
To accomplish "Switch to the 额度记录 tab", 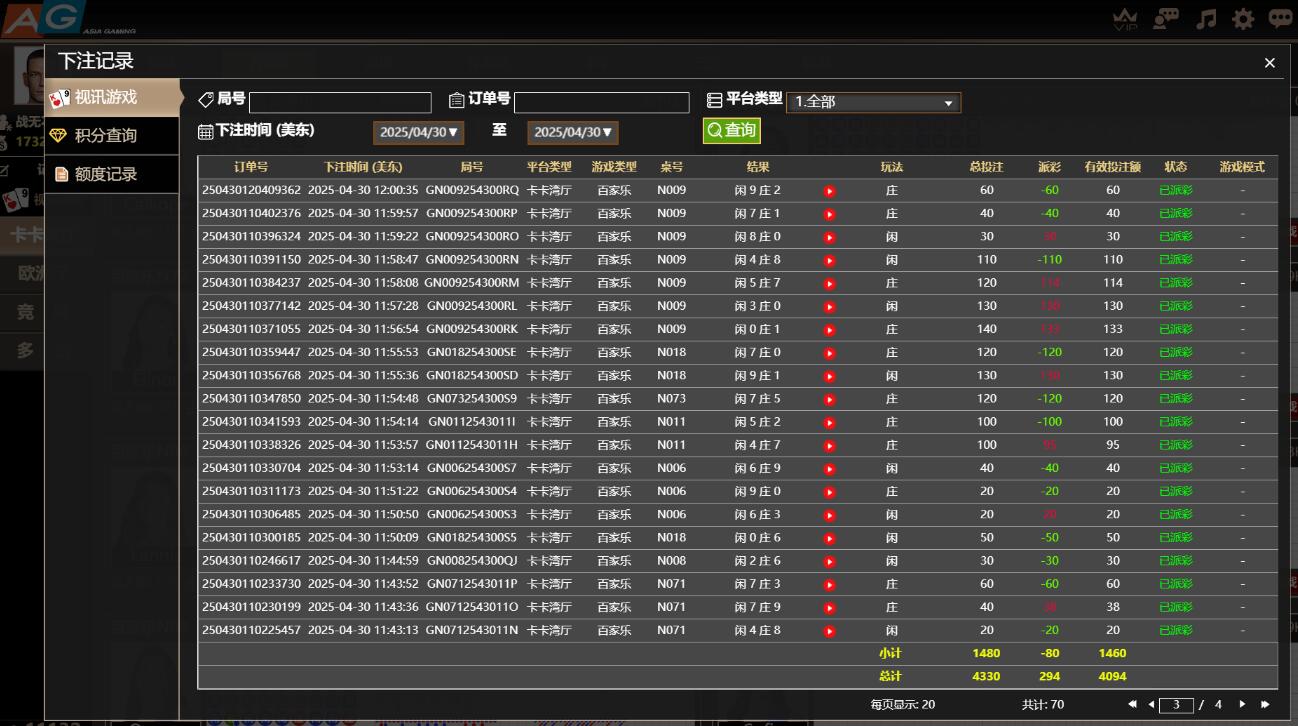I will point(105,174).
